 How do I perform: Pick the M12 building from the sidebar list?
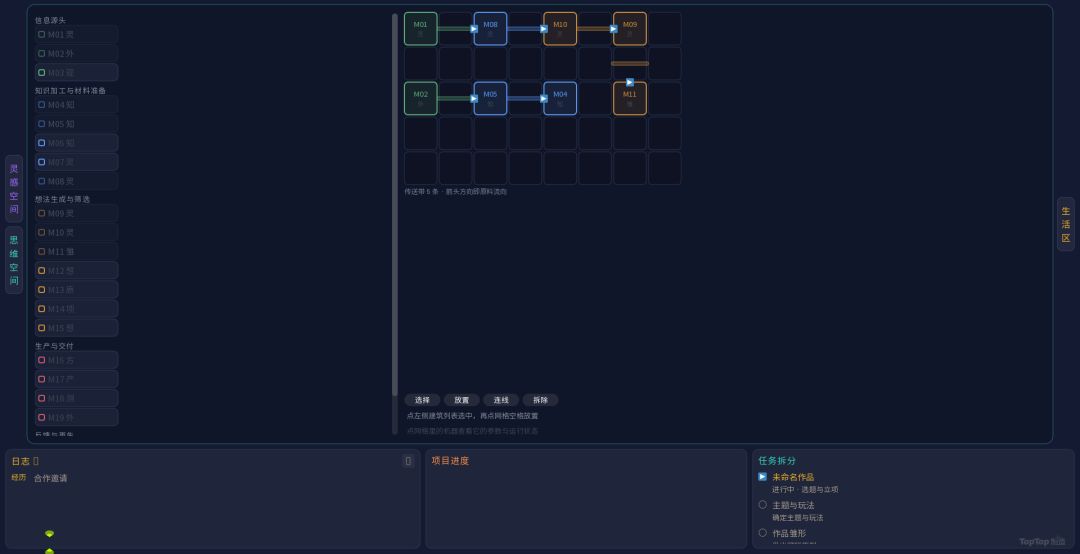[x=76, y=270]
